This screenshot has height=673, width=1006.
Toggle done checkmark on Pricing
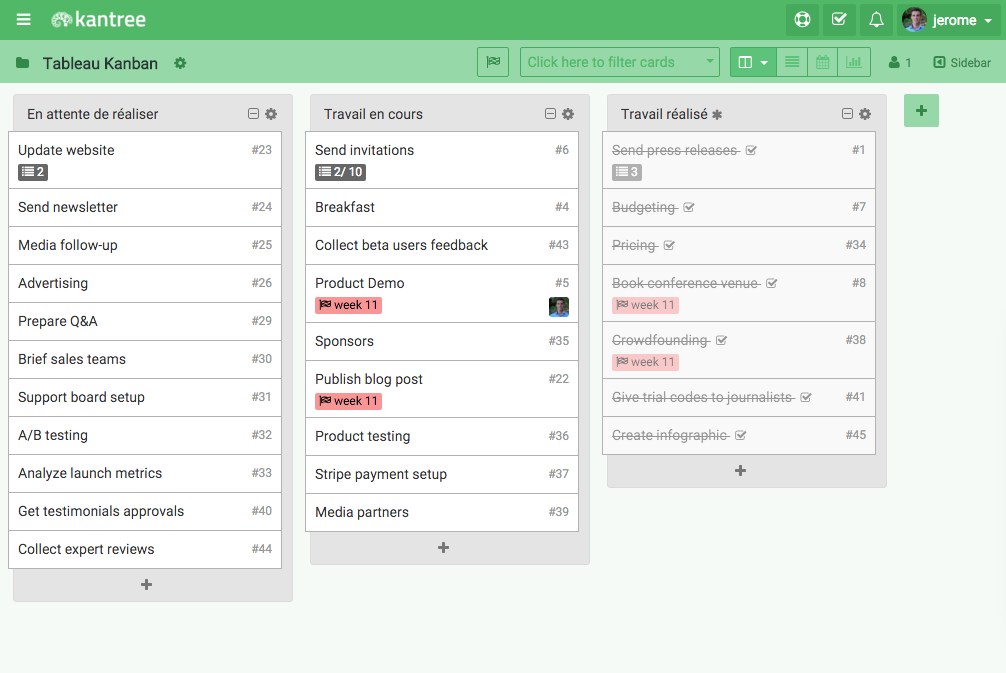tap(669, 245)
